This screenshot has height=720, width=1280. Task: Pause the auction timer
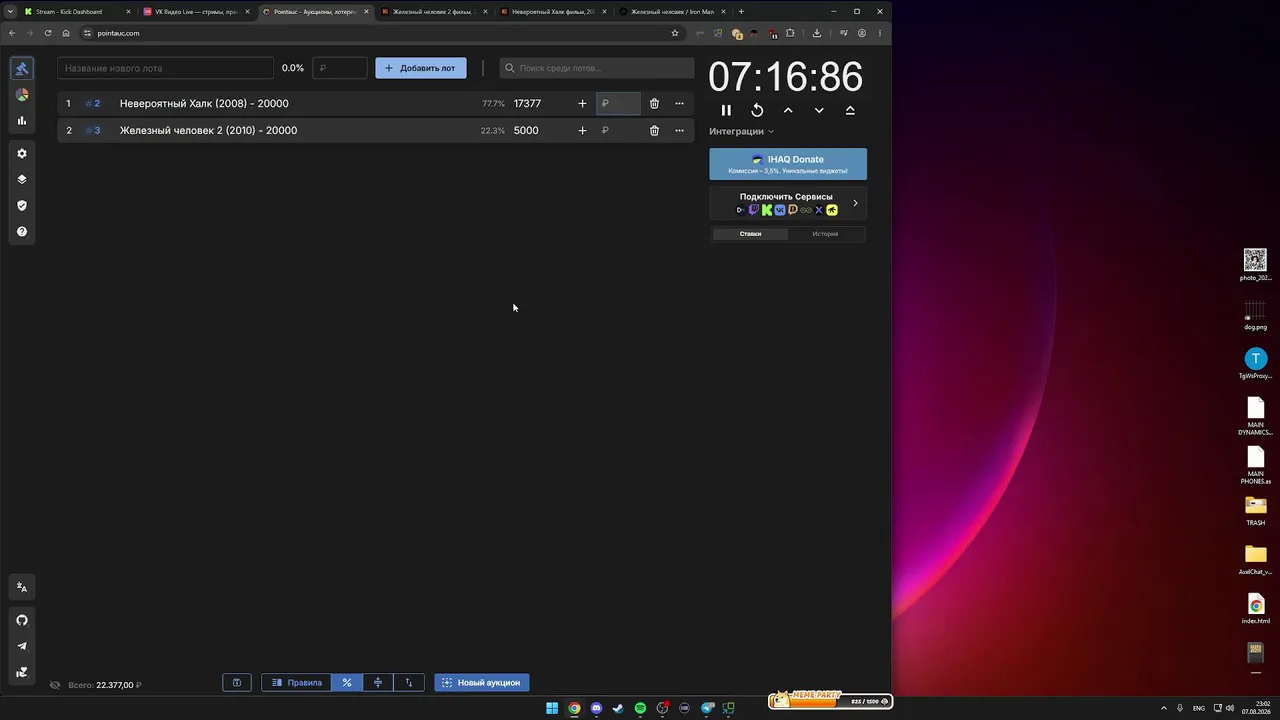tap(726, 110)
